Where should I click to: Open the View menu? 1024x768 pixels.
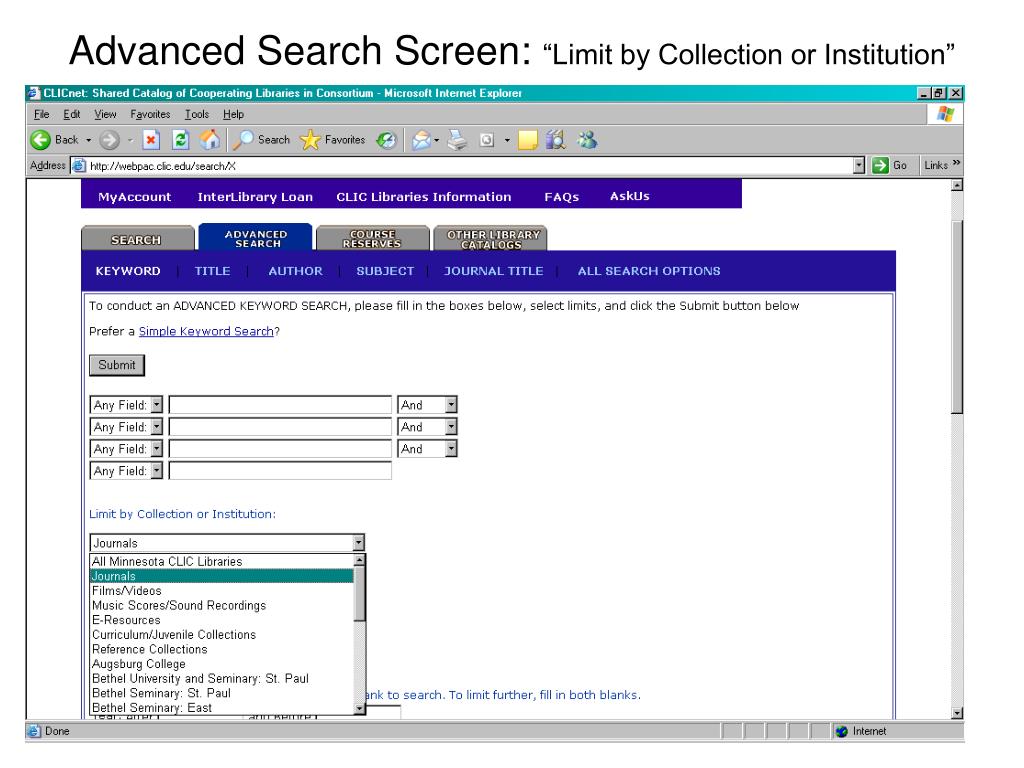tap(105, 114)
